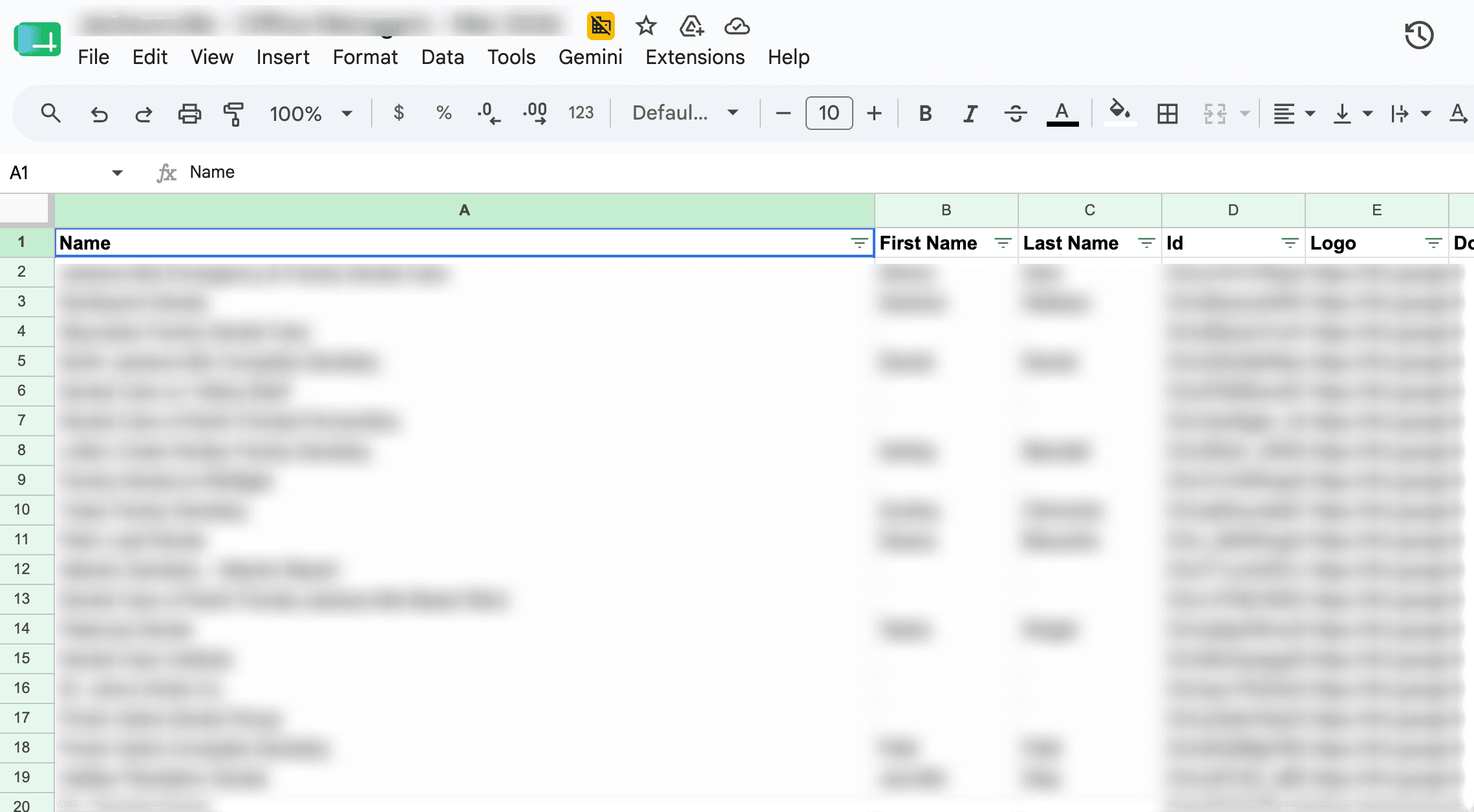The width and height of the screenshot is (1474, 812).
Task: Open more number formats (123)
Action: tap(581, 113)
